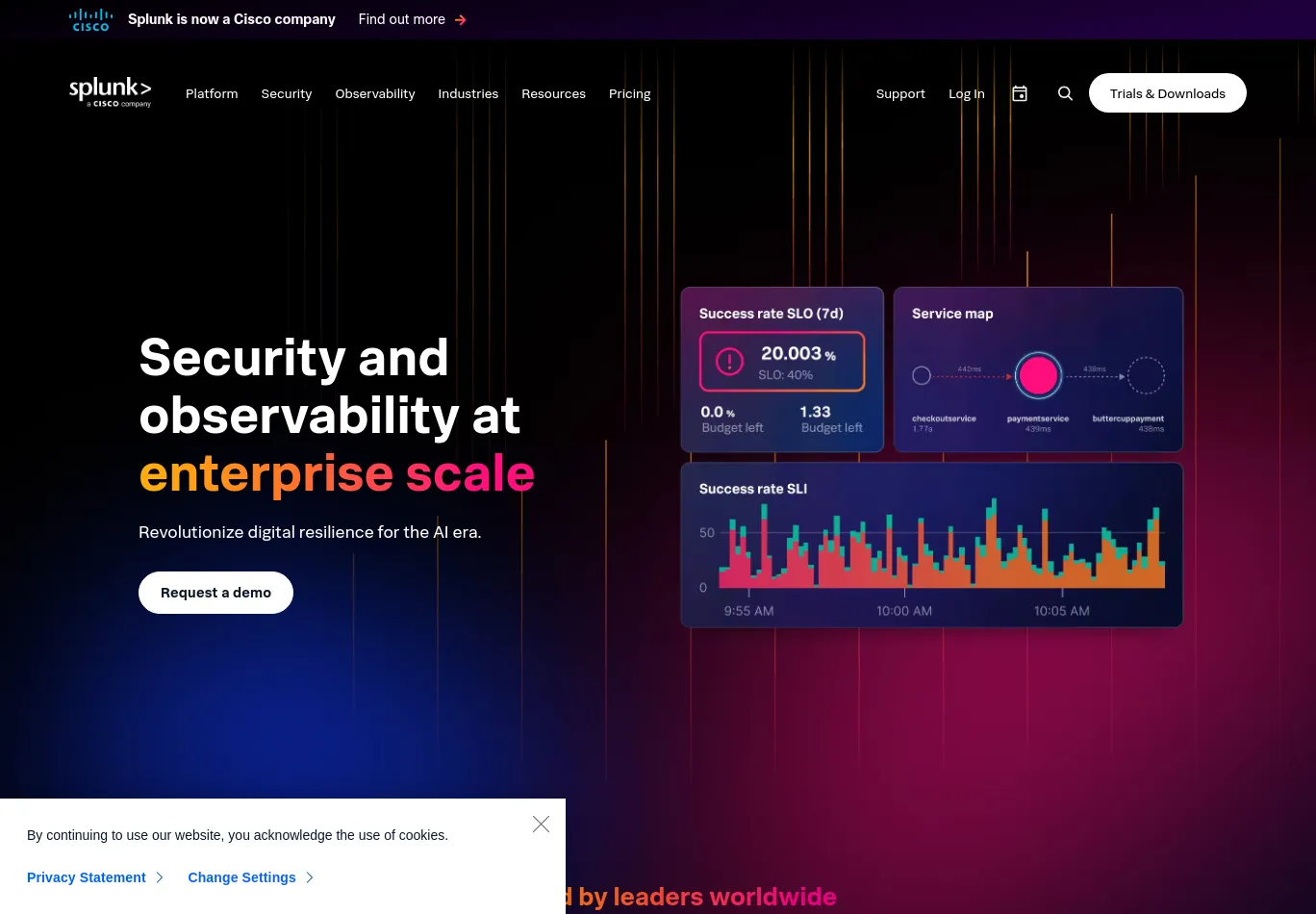The height and width of the screenshot is (914, 1316).
Task: Open the calendar events icon
Action: click(x=1020, y=93)
